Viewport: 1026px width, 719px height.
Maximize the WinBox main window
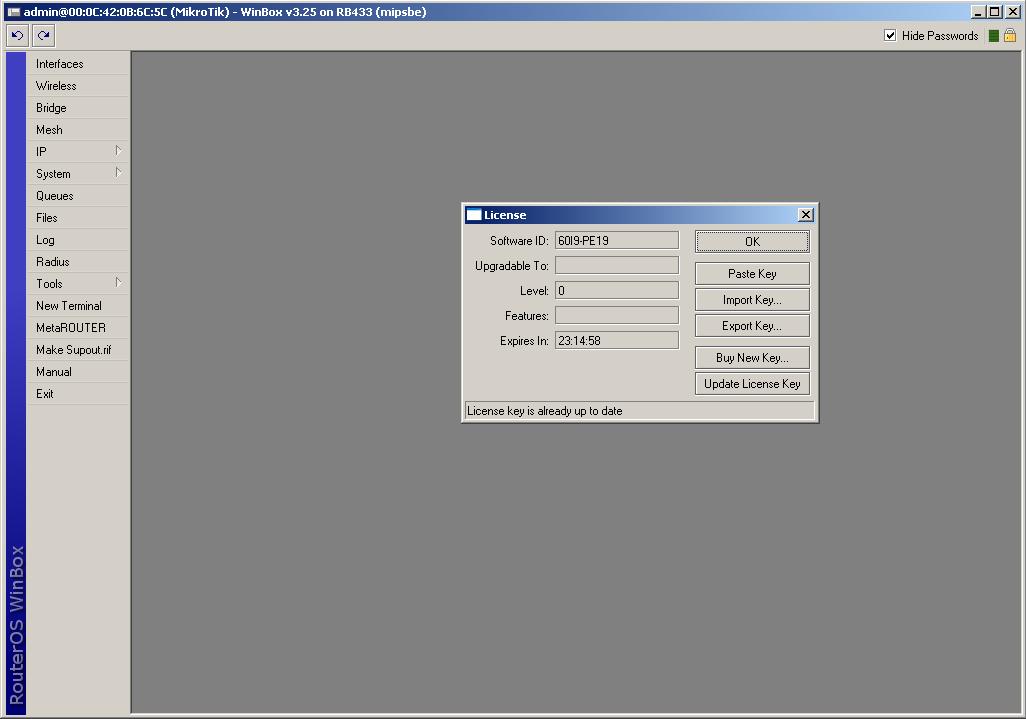coord(995,12)
